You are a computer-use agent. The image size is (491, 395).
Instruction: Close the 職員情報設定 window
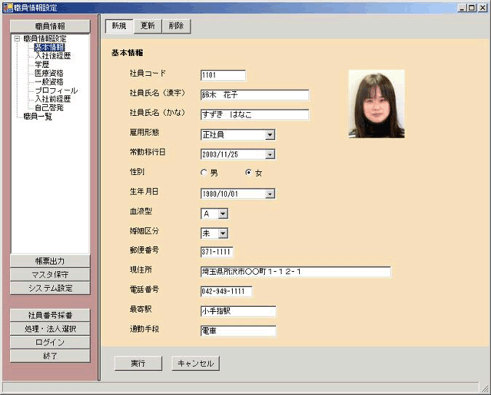[x=483, y=8]
